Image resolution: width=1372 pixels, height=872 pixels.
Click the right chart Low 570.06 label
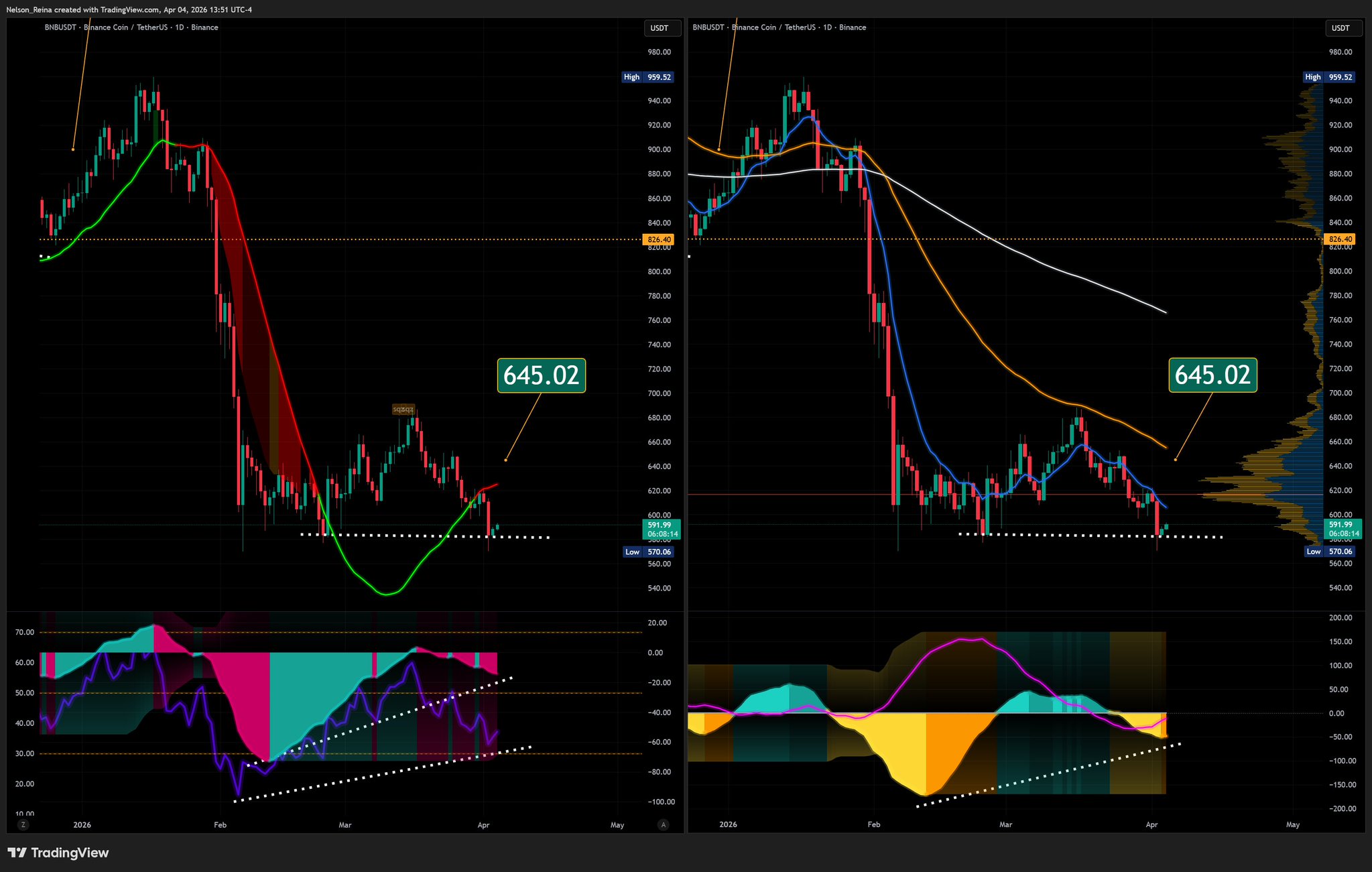point(1329,552)
